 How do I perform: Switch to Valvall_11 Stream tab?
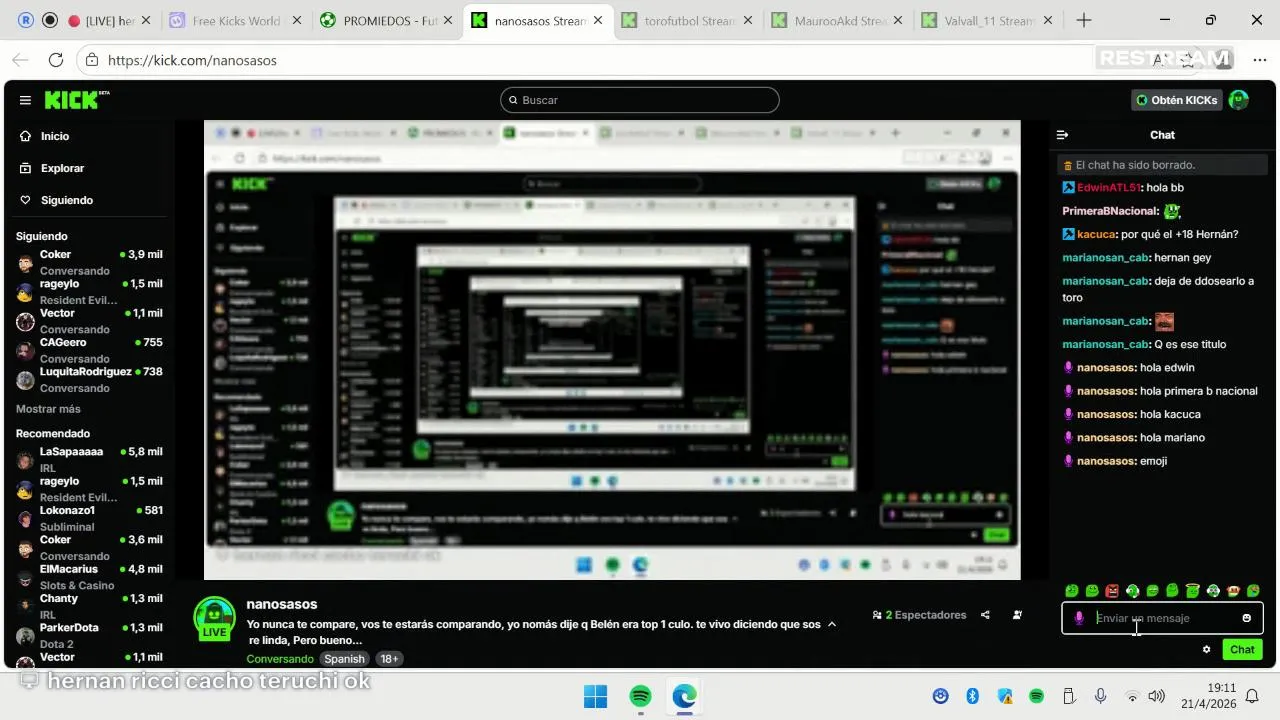pos(987,20)
